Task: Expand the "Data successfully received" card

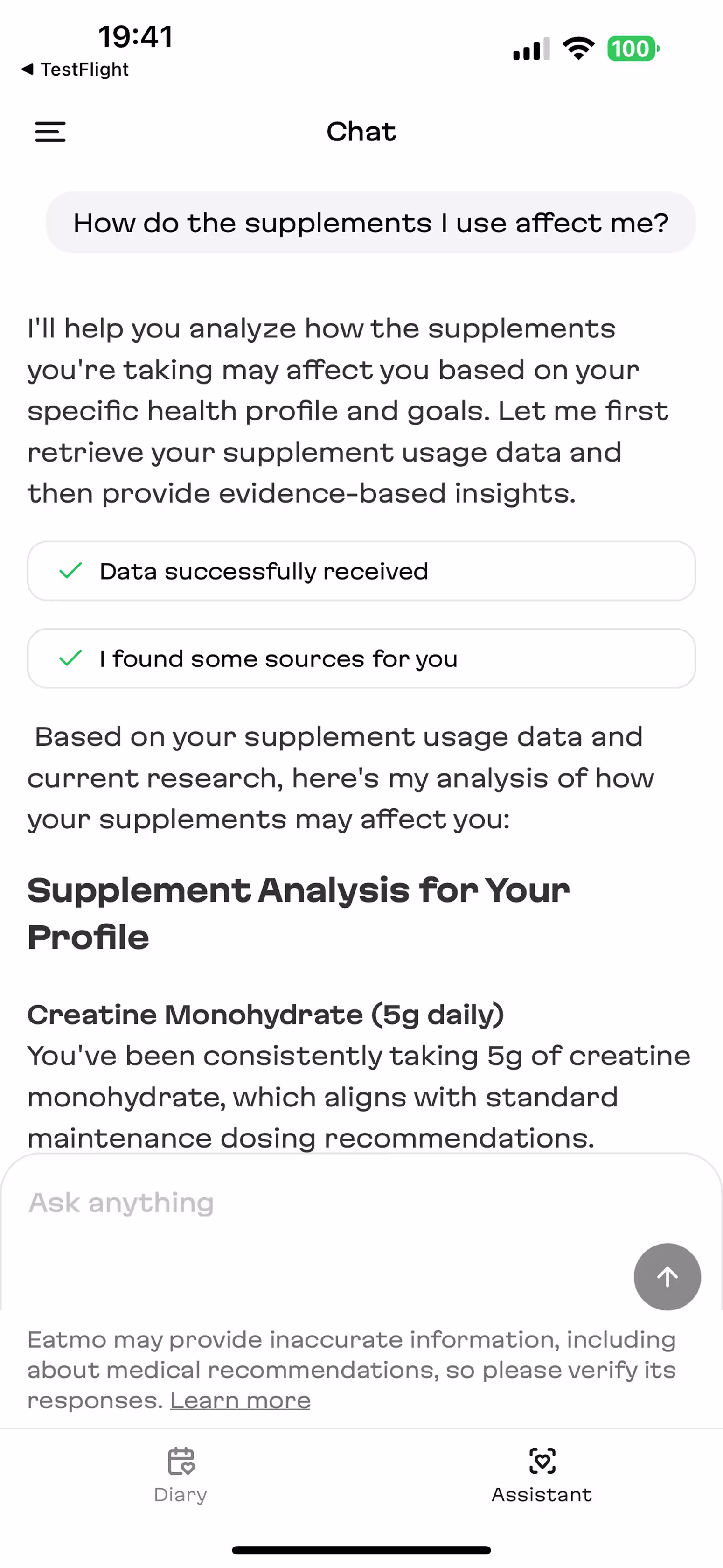Action: point(361,571)
